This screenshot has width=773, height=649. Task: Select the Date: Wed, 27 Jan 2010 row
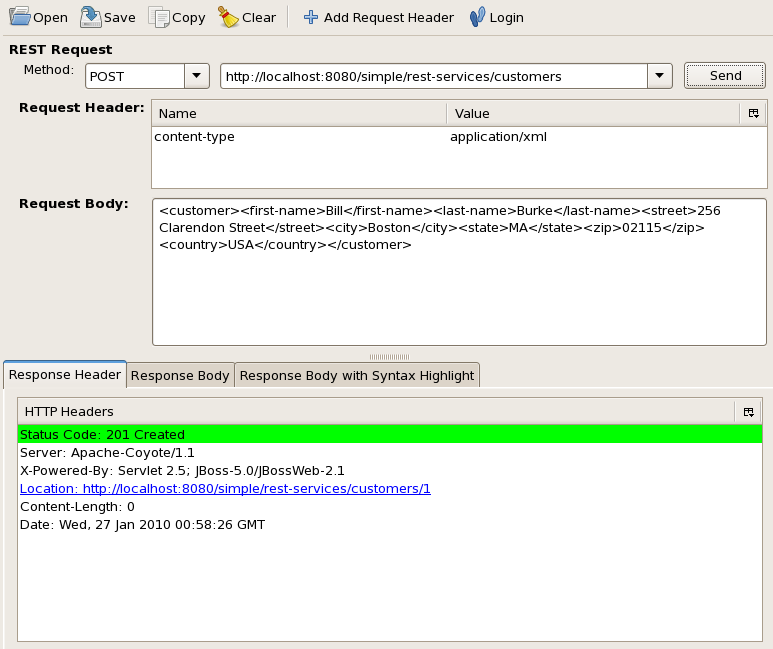(x=390, y=525)
